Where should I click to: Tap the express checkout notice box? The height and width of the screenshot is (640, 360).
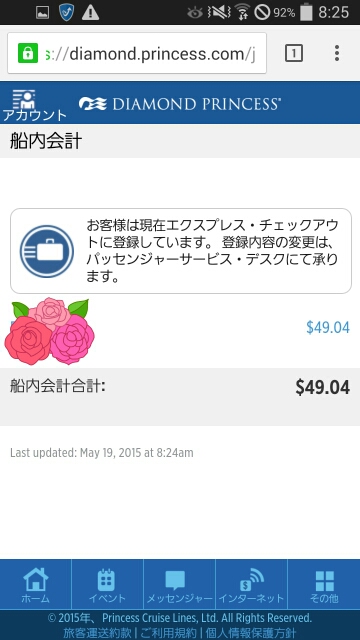pyautogui.click(x=181, y=251)
